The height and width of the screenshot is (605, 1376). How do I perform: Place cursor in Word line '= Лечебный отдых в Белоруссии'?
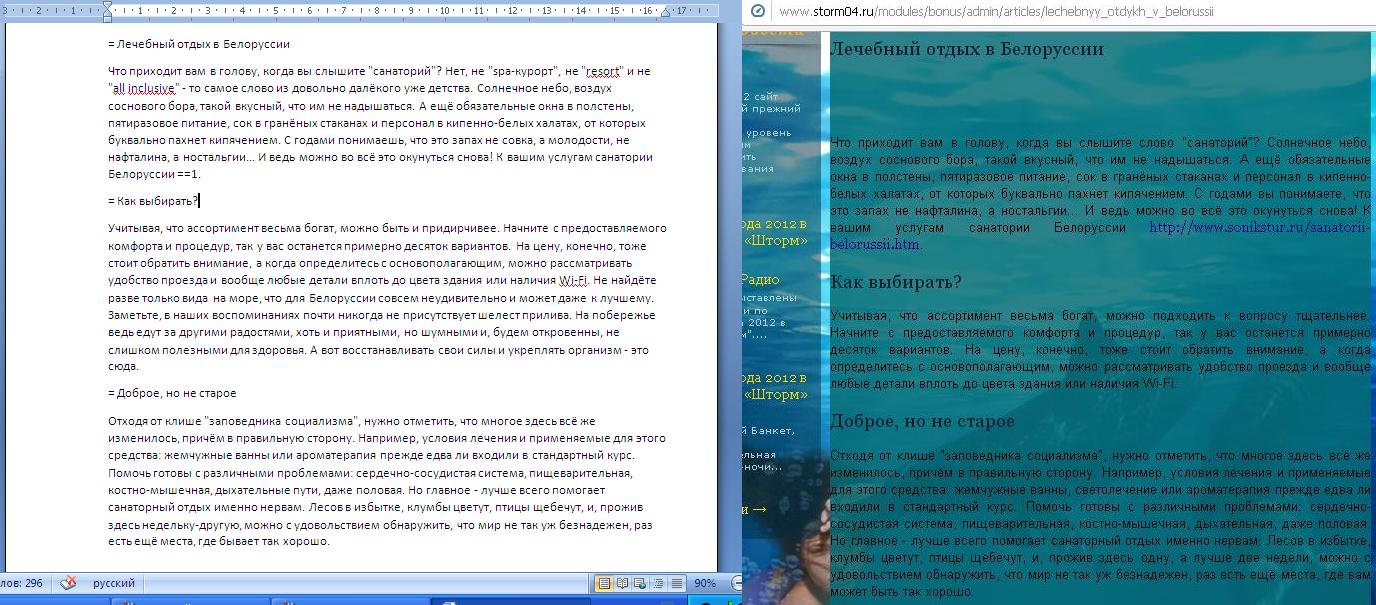tap(199, 45)
